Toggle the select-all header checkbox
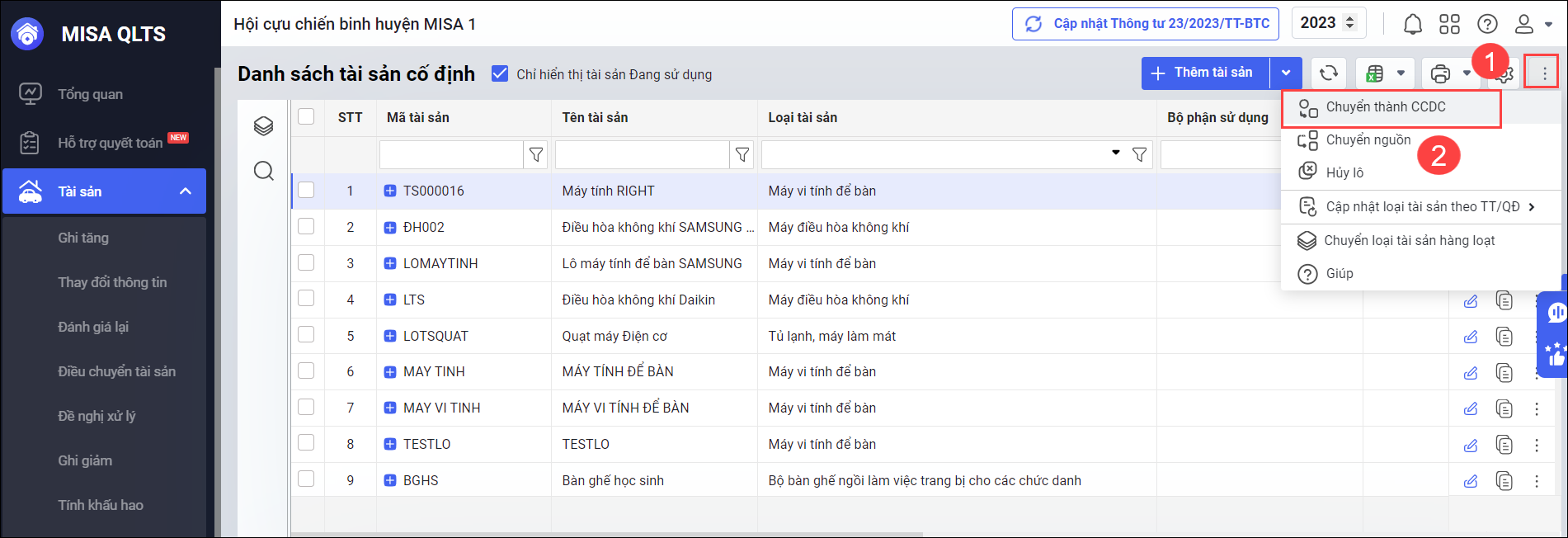Screen dimensions: 1568x538 [306, 117]
